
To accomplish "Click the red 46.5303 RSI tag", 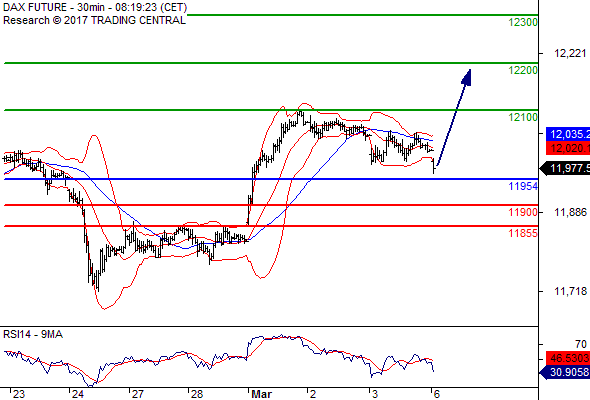I will [568, 358].
